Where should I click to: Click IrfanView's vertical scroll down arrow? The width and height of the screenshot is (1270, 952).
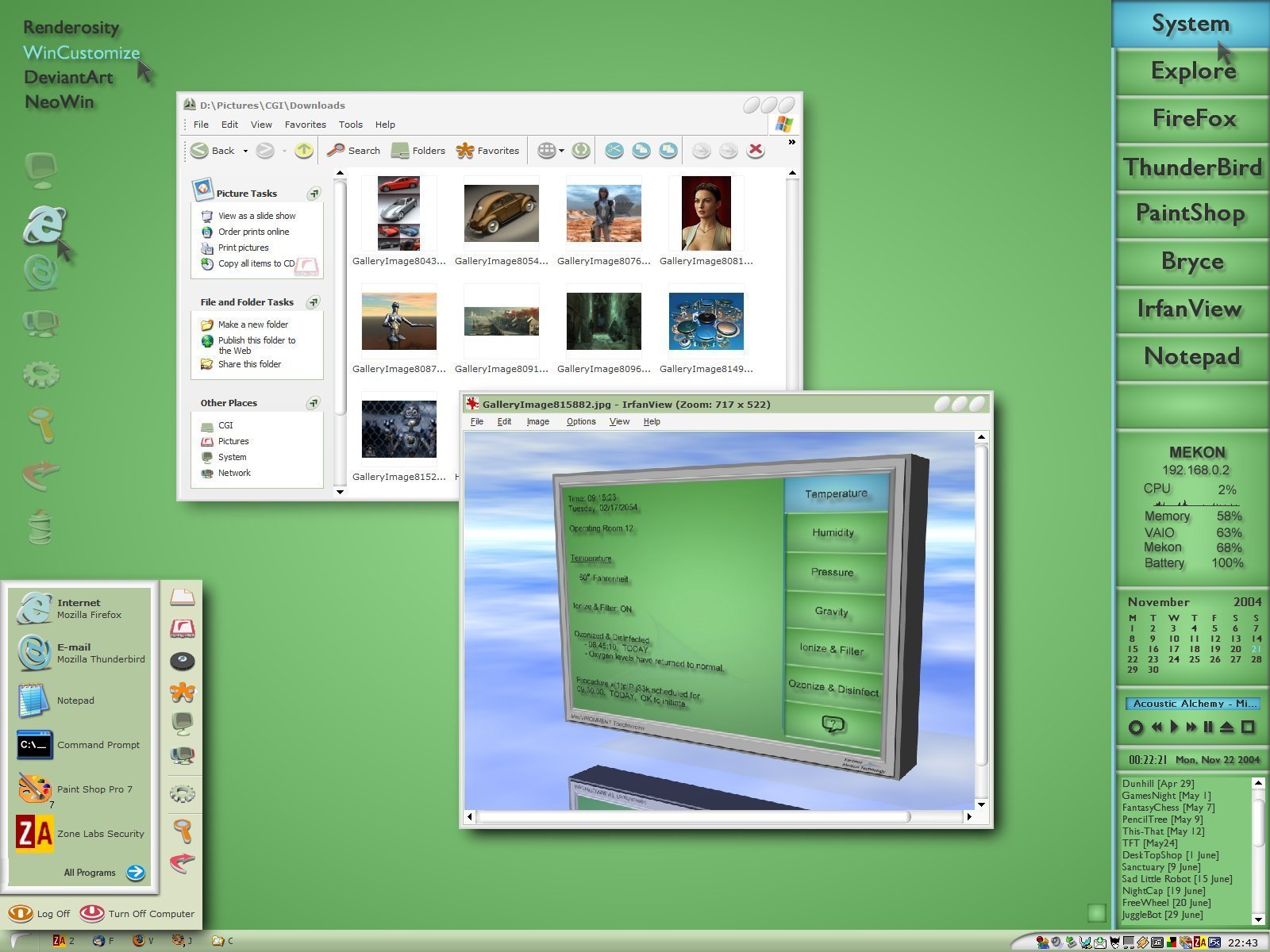(982, 804)
